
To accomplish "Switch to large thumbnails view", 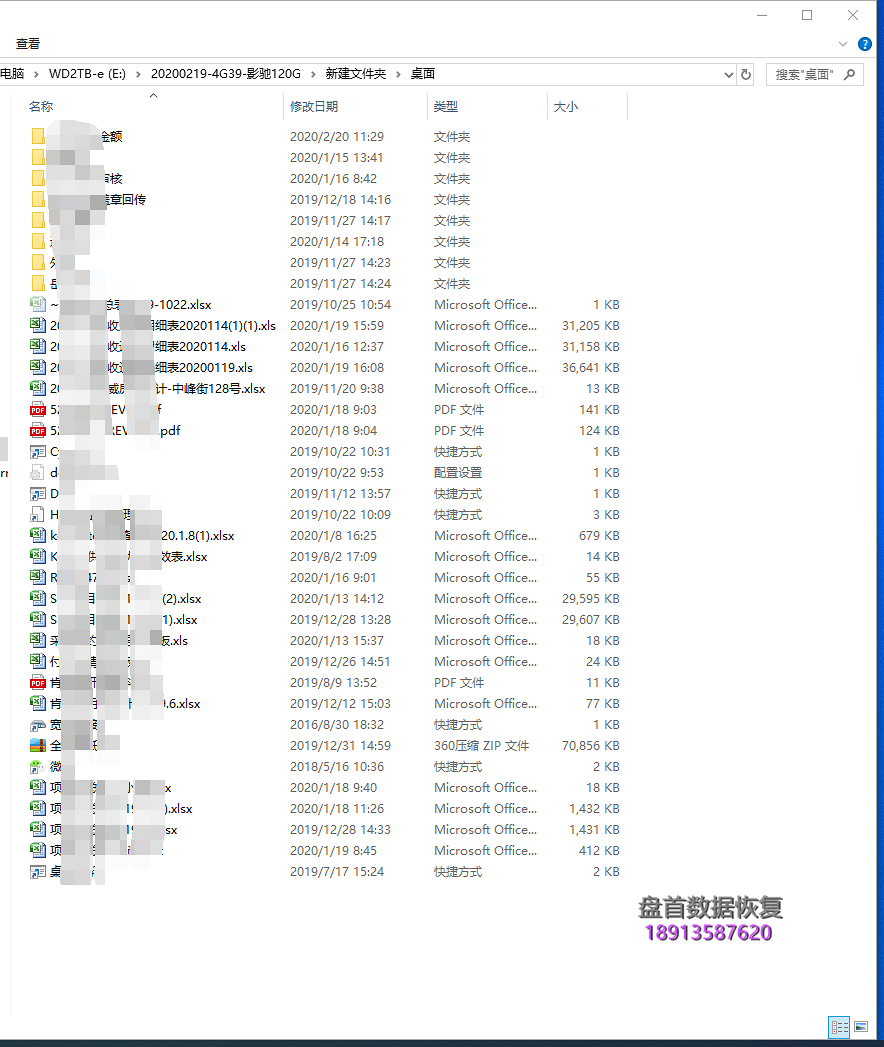I will coord(861,1027).
